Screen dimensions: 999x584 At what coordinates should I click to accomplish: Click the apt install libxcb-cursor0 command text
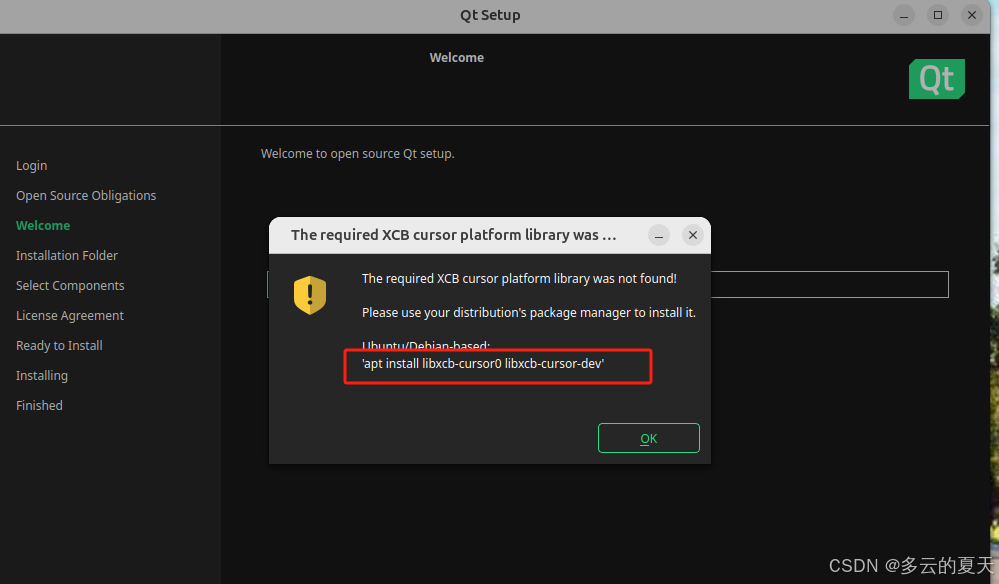[483, 364]
